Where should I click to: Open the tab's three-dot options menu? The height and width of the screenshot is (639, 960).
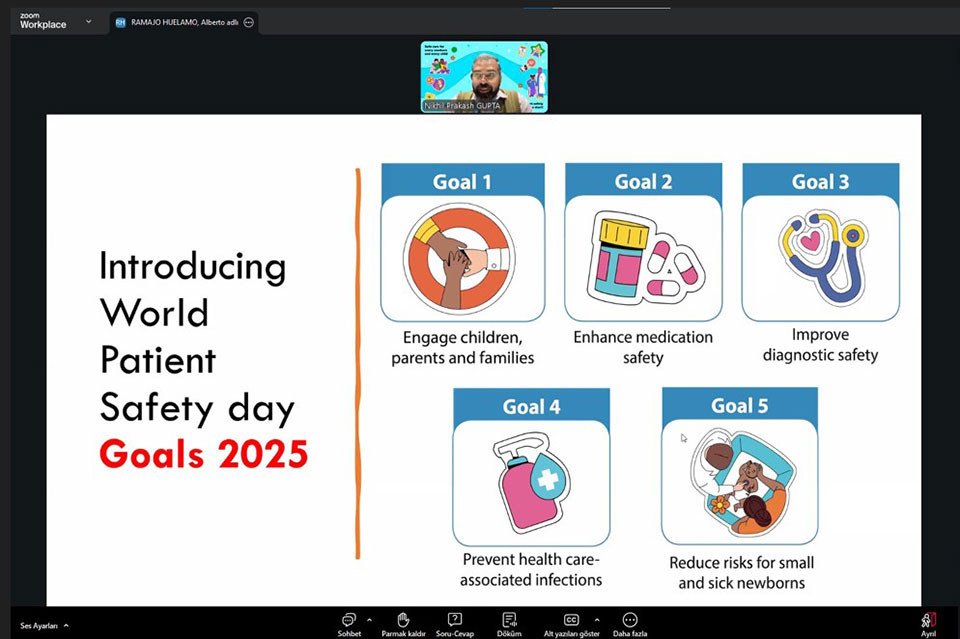pyautogui.click(x=248, y=22)
